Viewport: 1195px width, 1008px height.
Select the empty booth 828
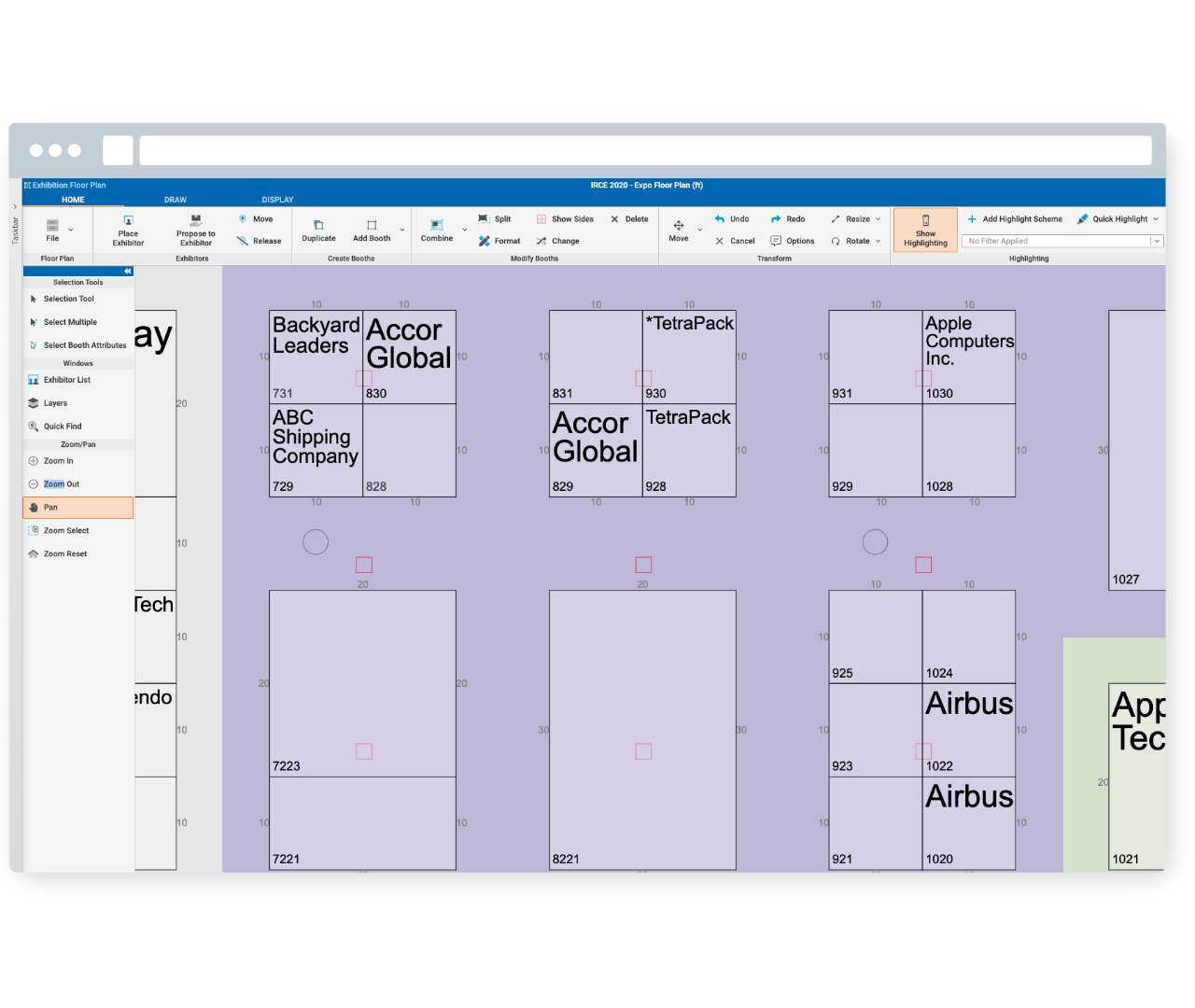click(x=409, y=450)
